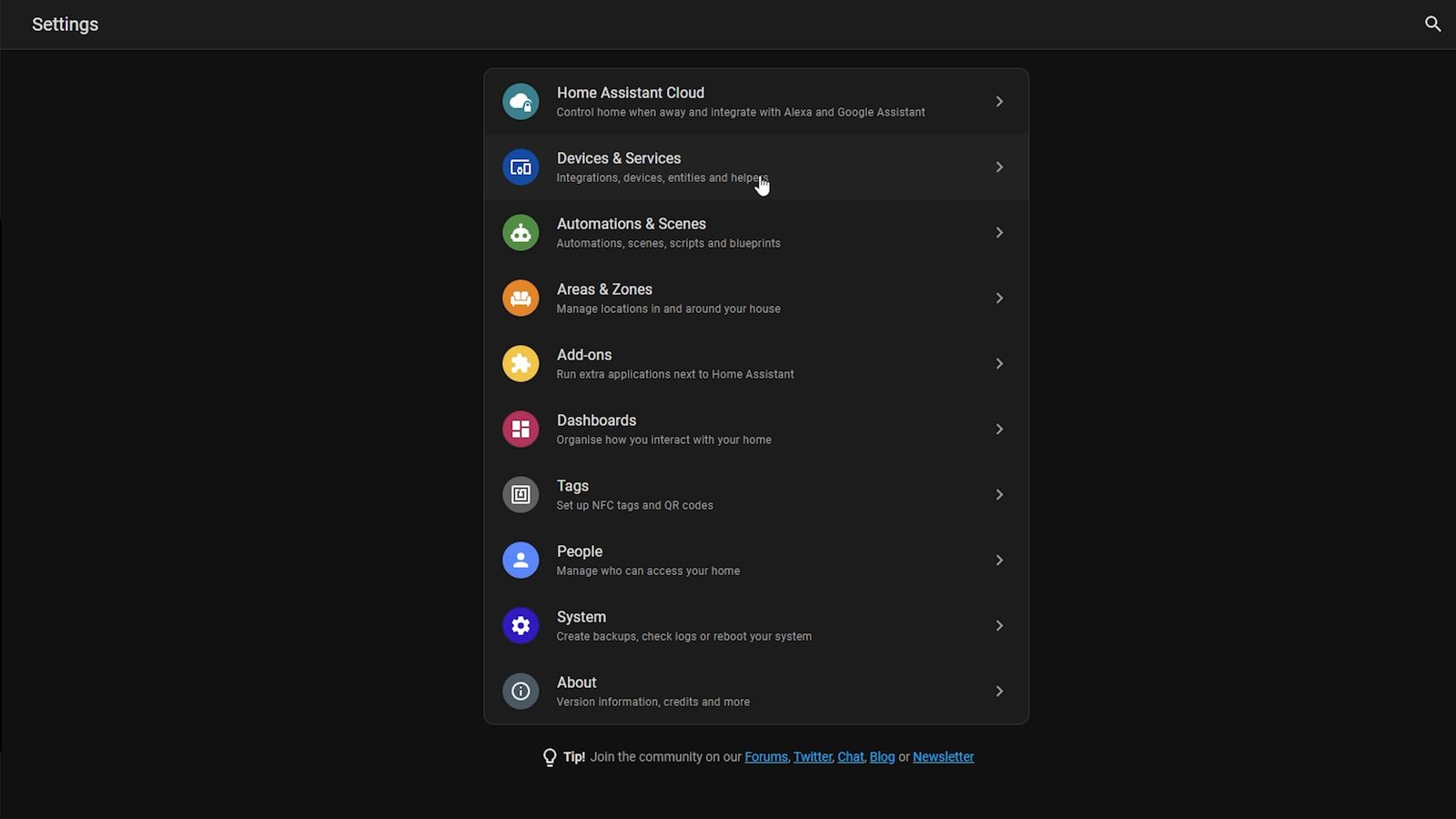The width and height of the screenshot is (1456, 819).
Task: Open the Devices & Services title
Action: click(x=619, y=158)
